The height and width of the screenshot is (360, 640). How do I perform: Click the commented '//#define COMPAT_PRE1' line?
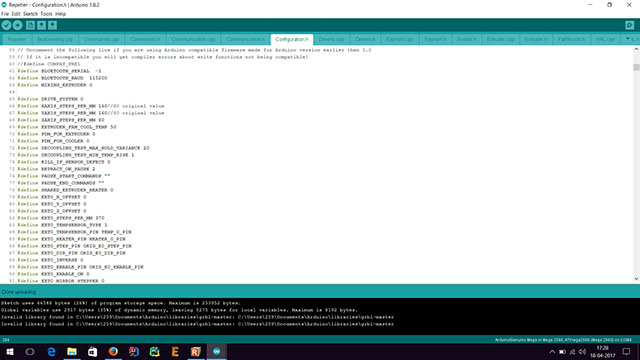coord(49,64)
